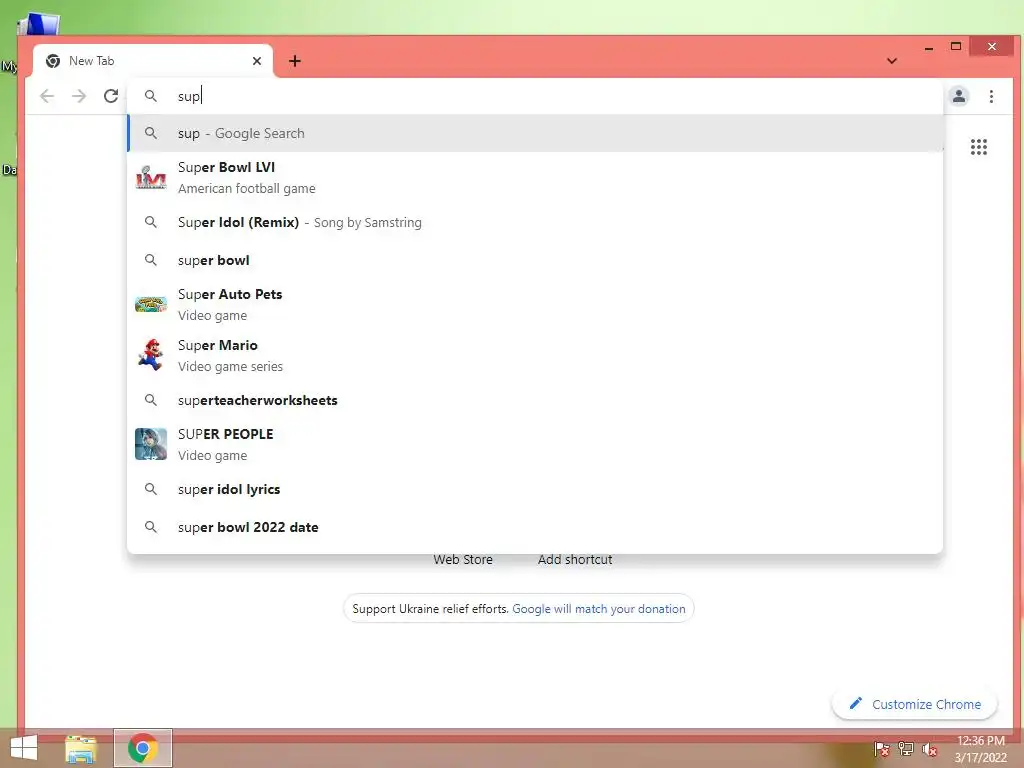
Task: Close the New Tab tab
Action: [x=257, y=61]
